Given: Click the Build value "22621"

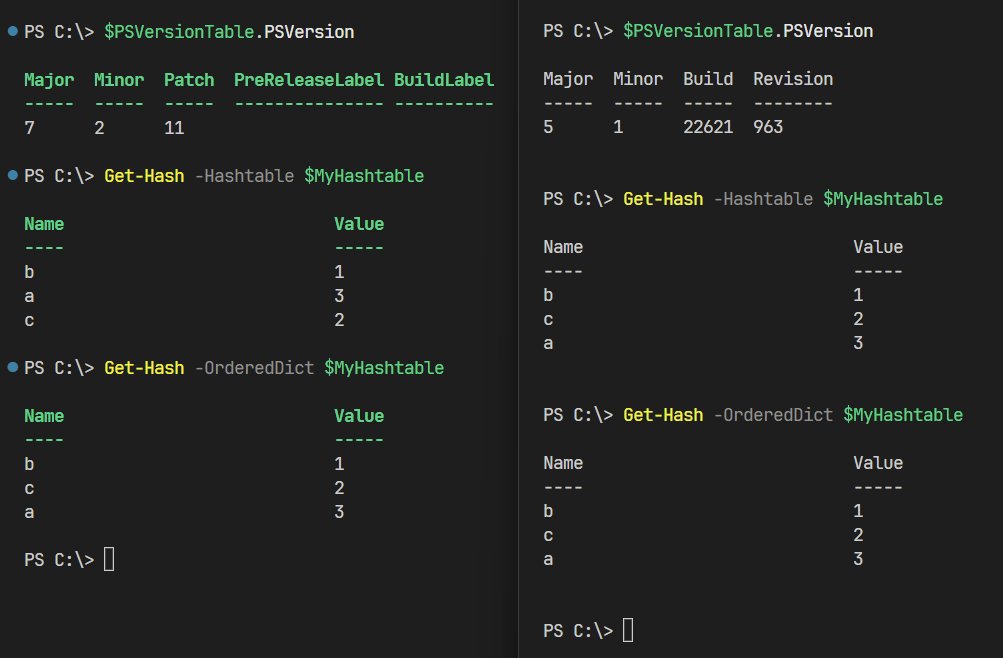Looking at the screenshot, I should (707, 127).
